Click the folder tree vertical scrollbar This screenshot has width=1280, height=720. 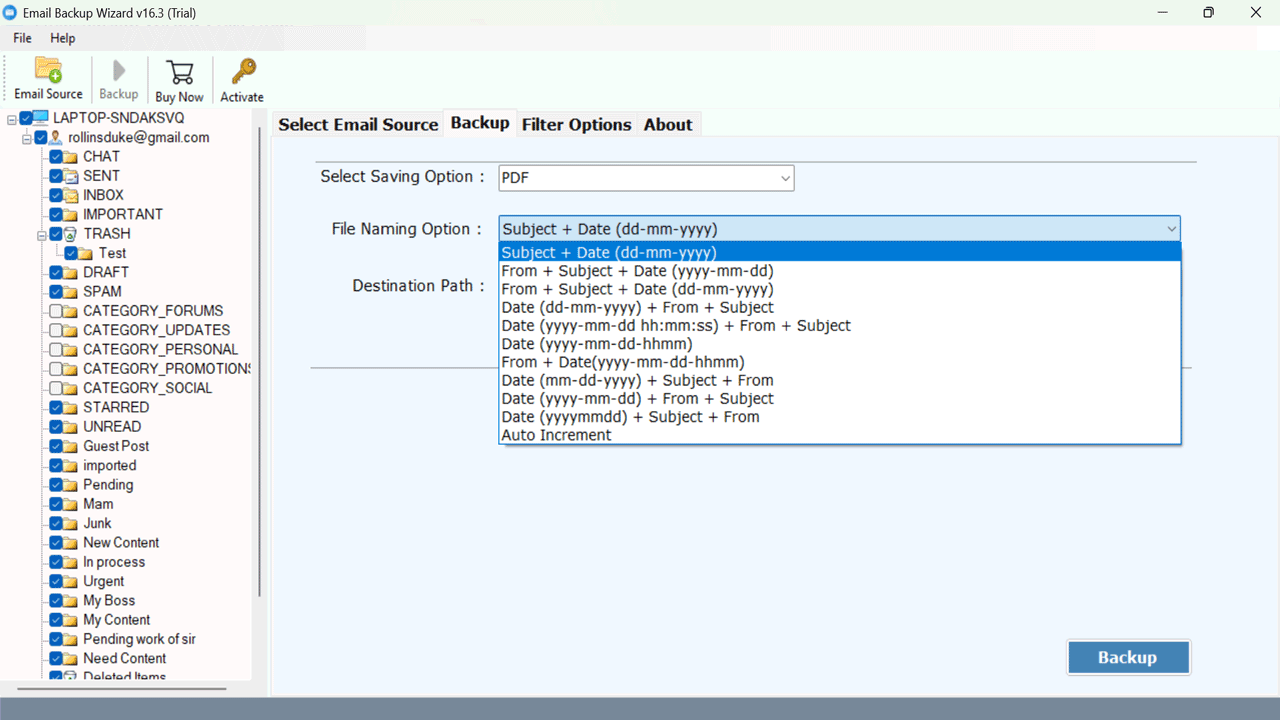click(260, 360)
